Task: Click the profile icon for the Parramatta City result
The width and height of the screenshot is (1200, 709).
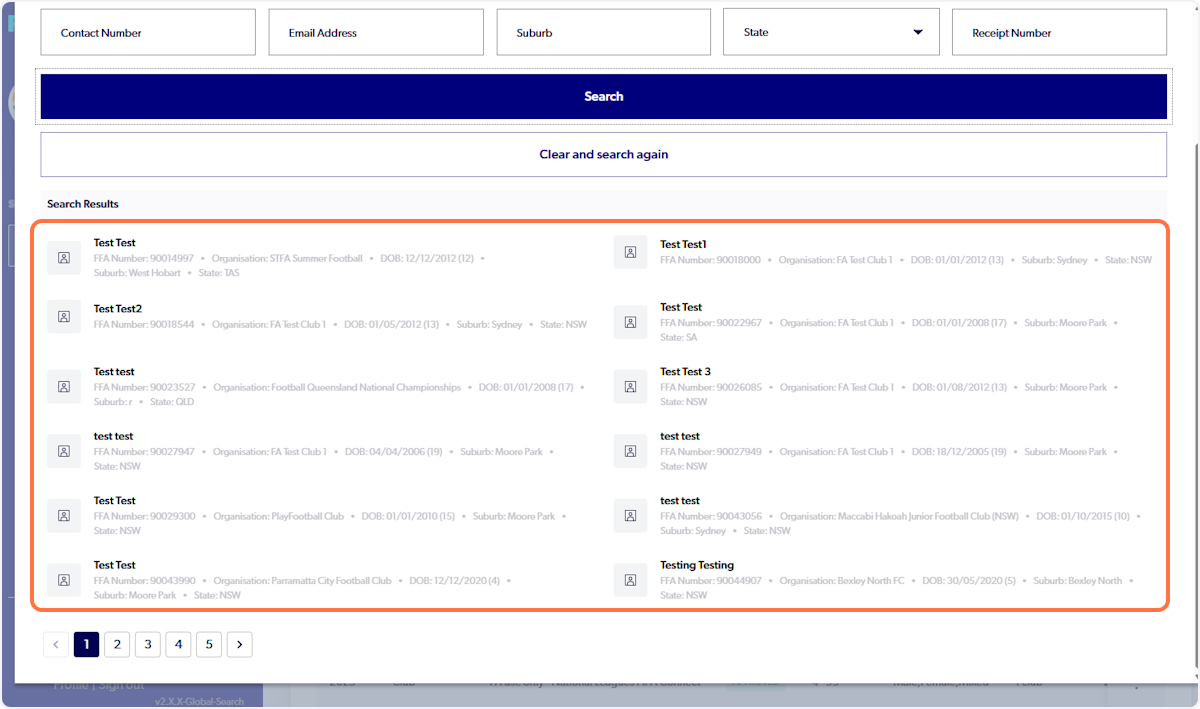Action: pyautogui.click(x=64, y=580)
